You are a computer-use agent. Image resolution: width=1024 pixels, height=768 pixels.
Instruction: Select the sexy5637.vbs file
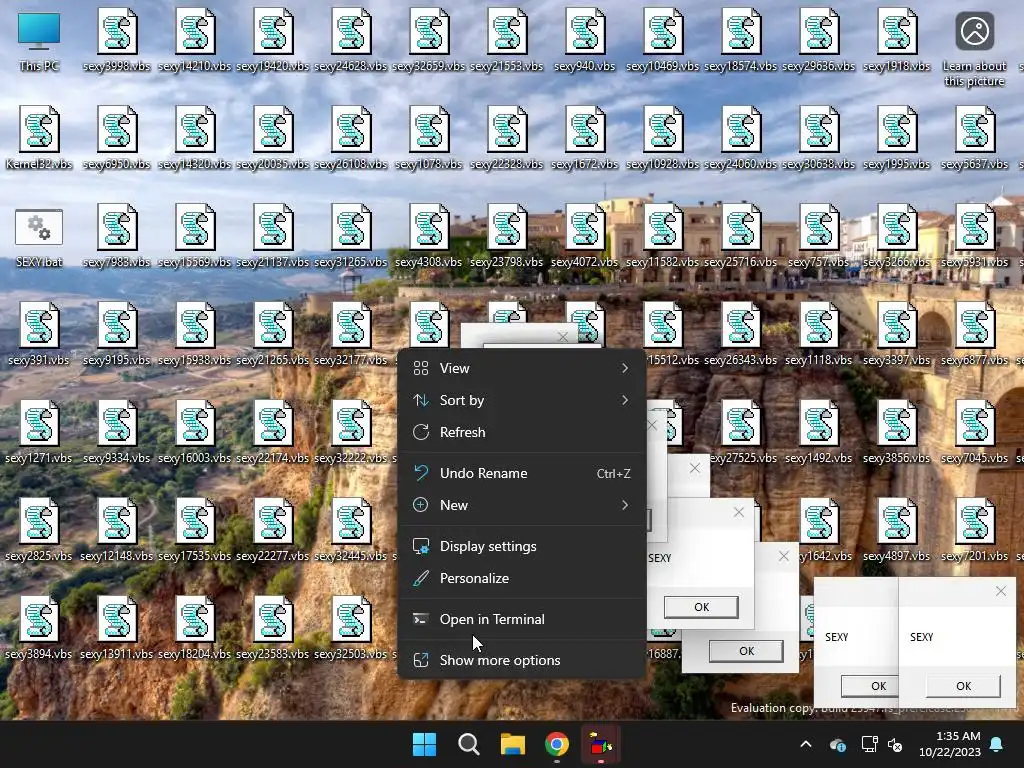pos(974,138)
